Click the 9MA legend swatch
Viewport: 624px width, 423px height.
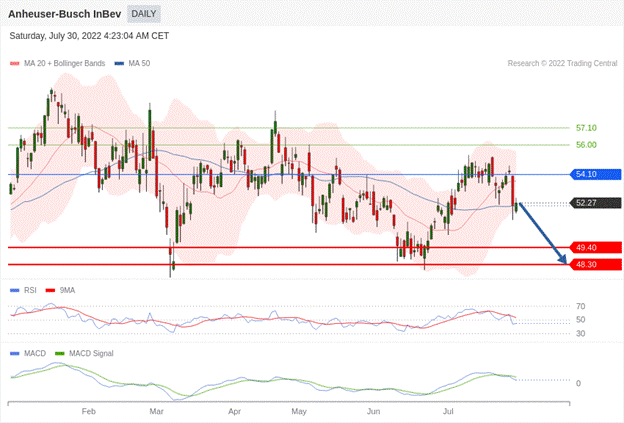[51, 290]
